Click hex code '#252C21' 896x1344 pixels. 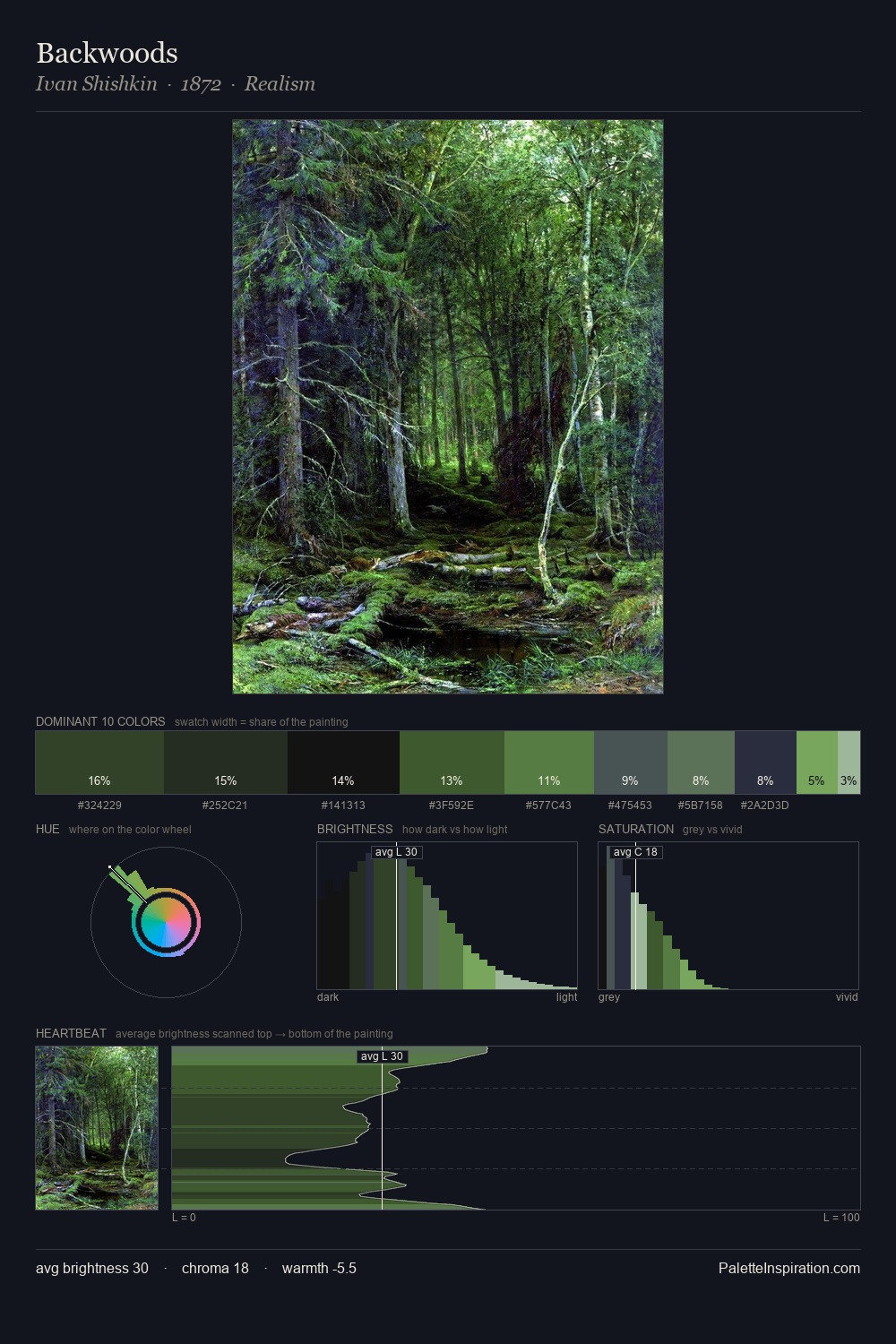point(225,805)
